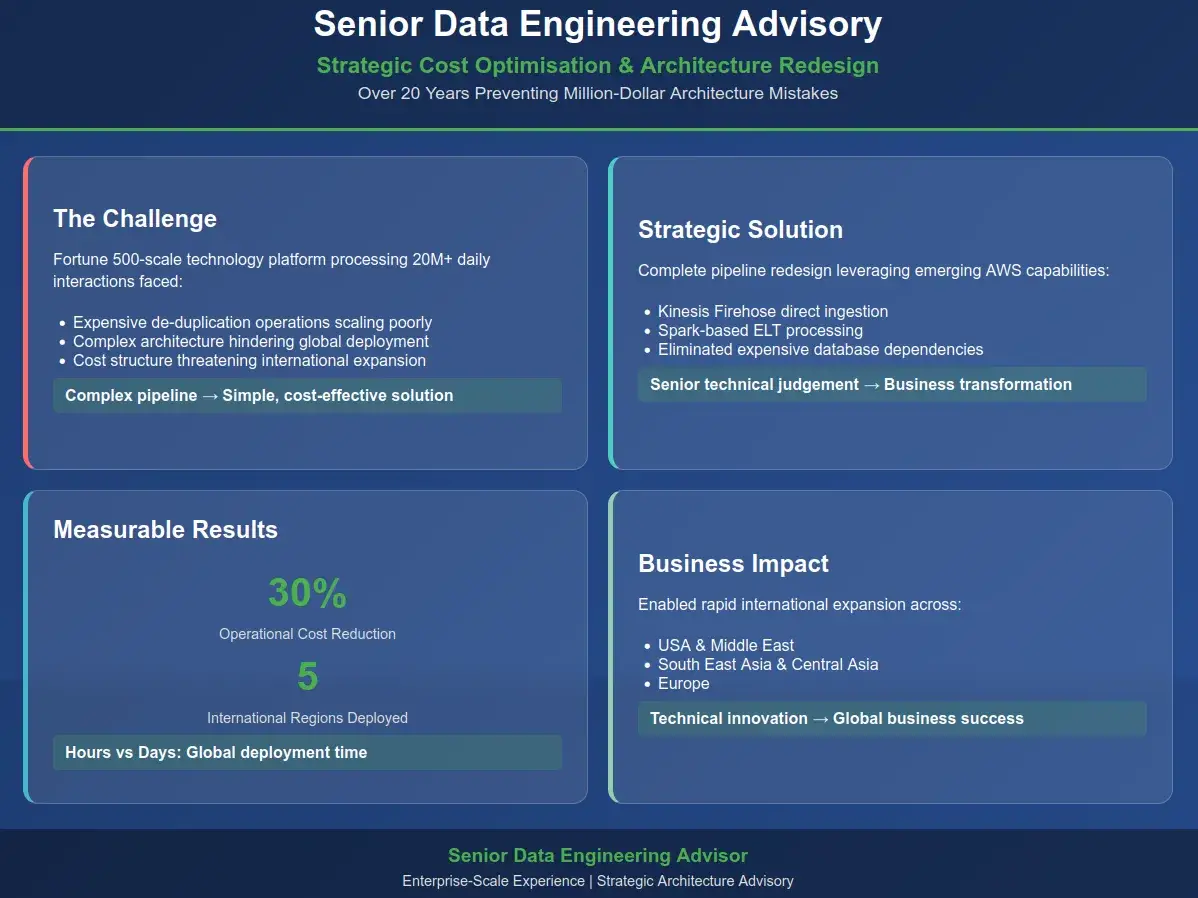This screenshot has height=898, width=1198.
Task: Click the green 'Strategic Cost Optimisation' subtitle
Action: click(x=598, y=66)
